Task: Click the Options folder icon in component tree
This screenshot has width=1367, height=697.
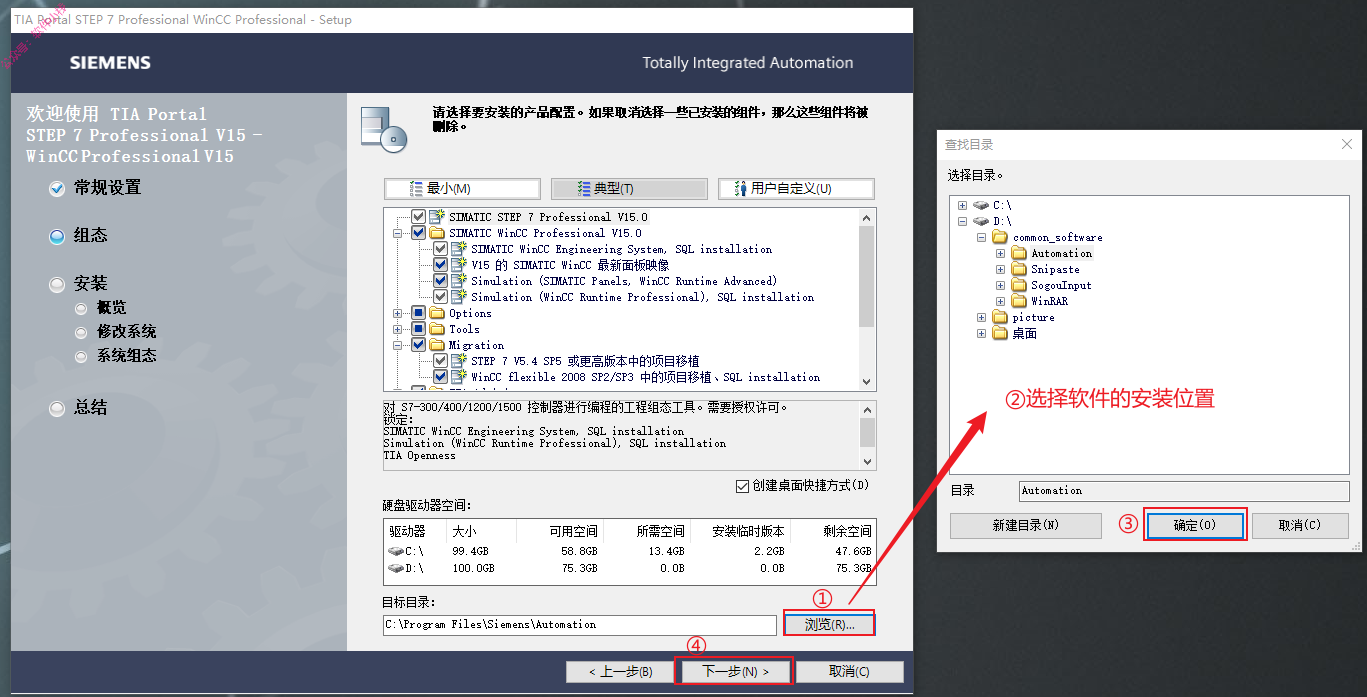Action: 436,313
